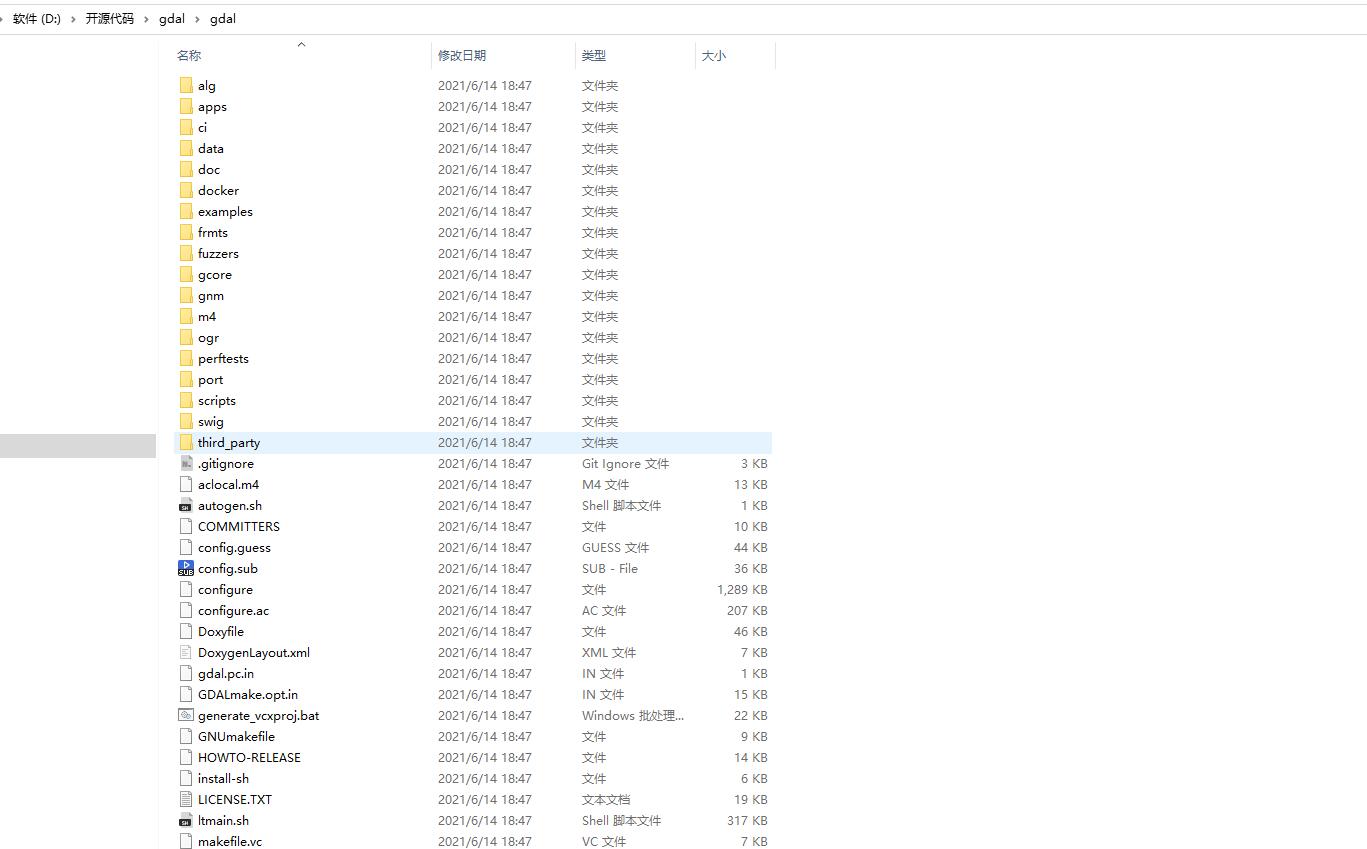Select file name GNUmakefile

click(236, 736)
